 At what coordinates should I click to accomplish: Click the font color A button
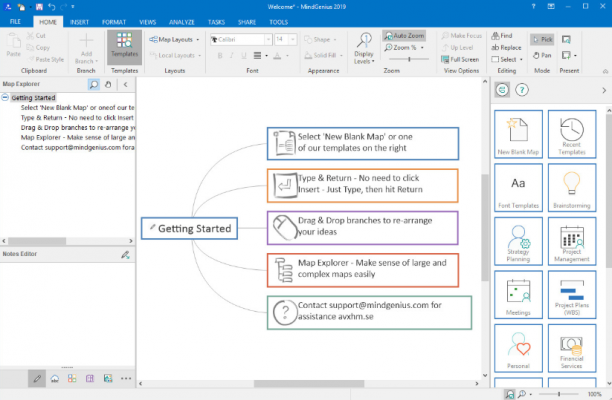[x=277, y=56]
